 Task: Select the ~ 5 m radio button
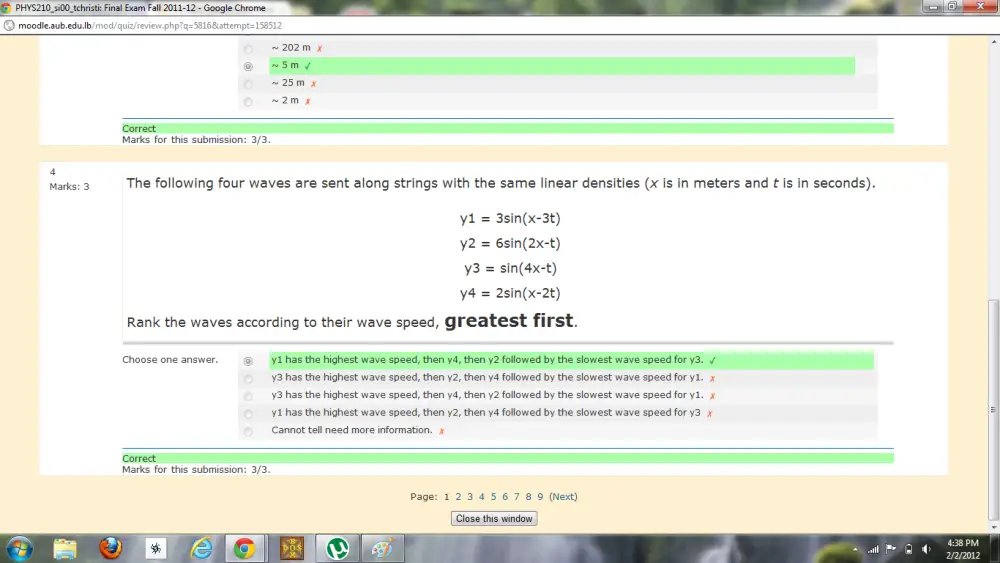(248, 66)
